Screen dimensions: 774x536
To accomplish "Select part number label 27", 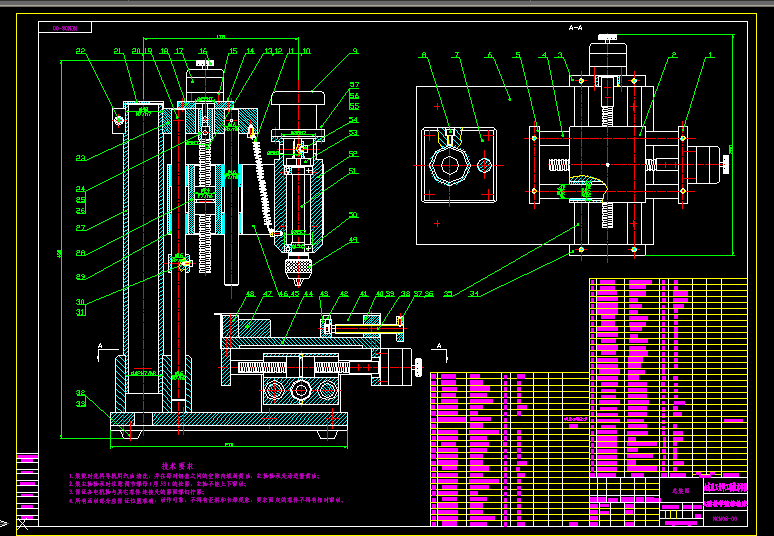I will (80, 228).
